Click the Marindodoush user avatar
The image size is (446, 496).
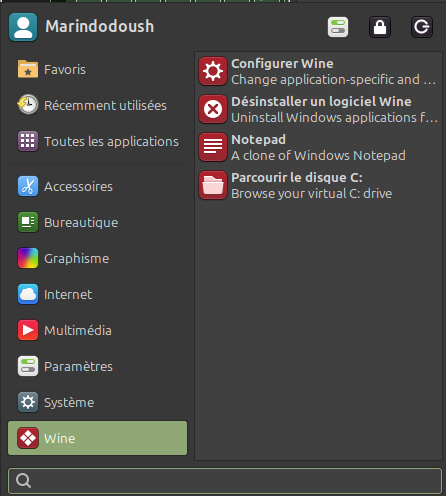(23, 27)
